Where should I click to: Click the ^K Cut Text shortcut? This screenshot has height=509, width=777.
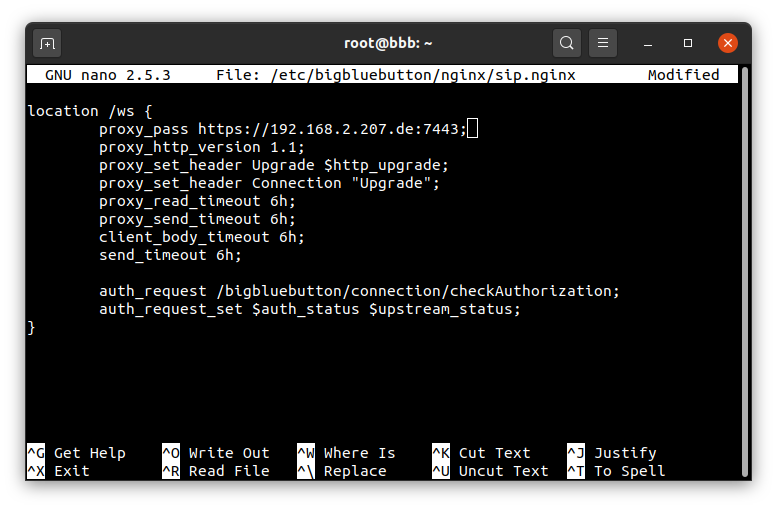pyautogui.click(x=481, y=452)
